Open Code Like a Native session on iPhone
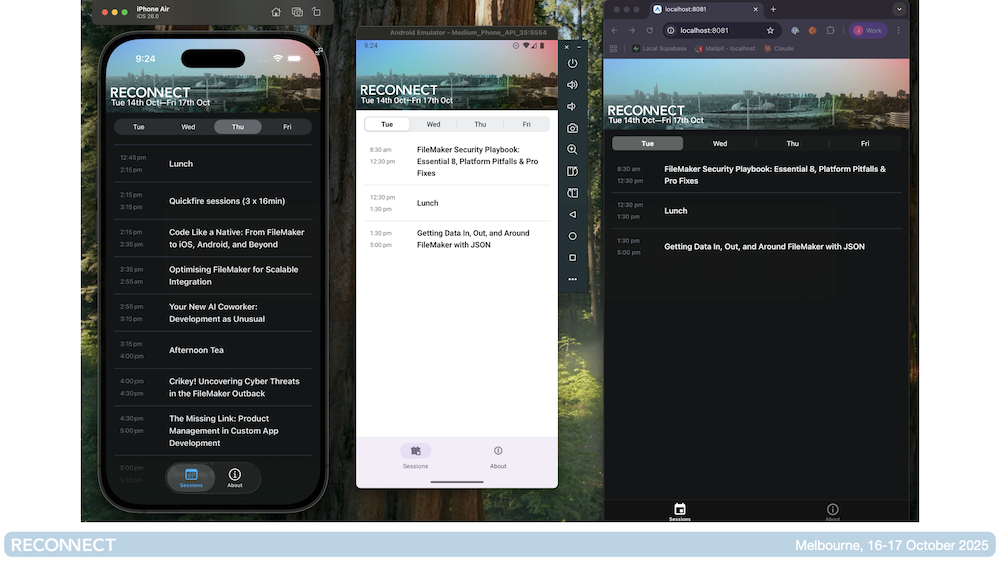The image size is (1000, 563). tap(213, 238)
